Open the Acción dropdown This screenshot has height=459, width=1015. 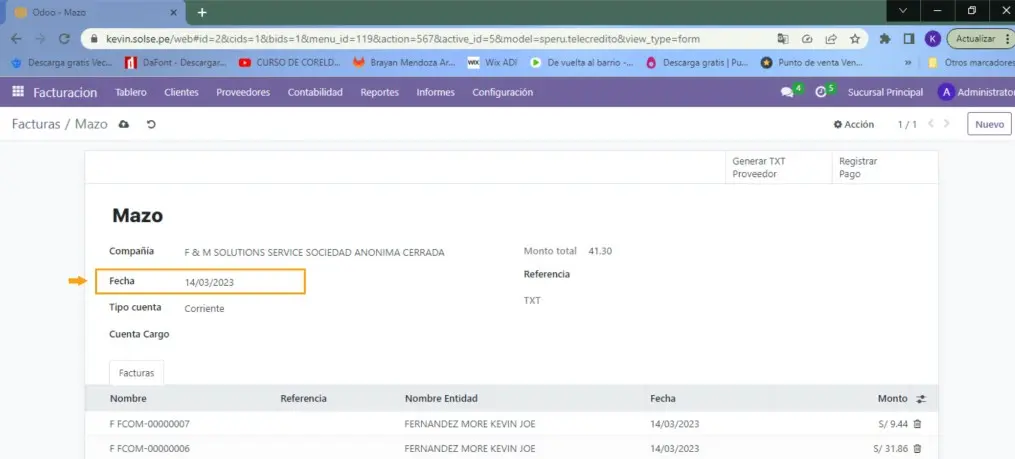click(854, 124)
